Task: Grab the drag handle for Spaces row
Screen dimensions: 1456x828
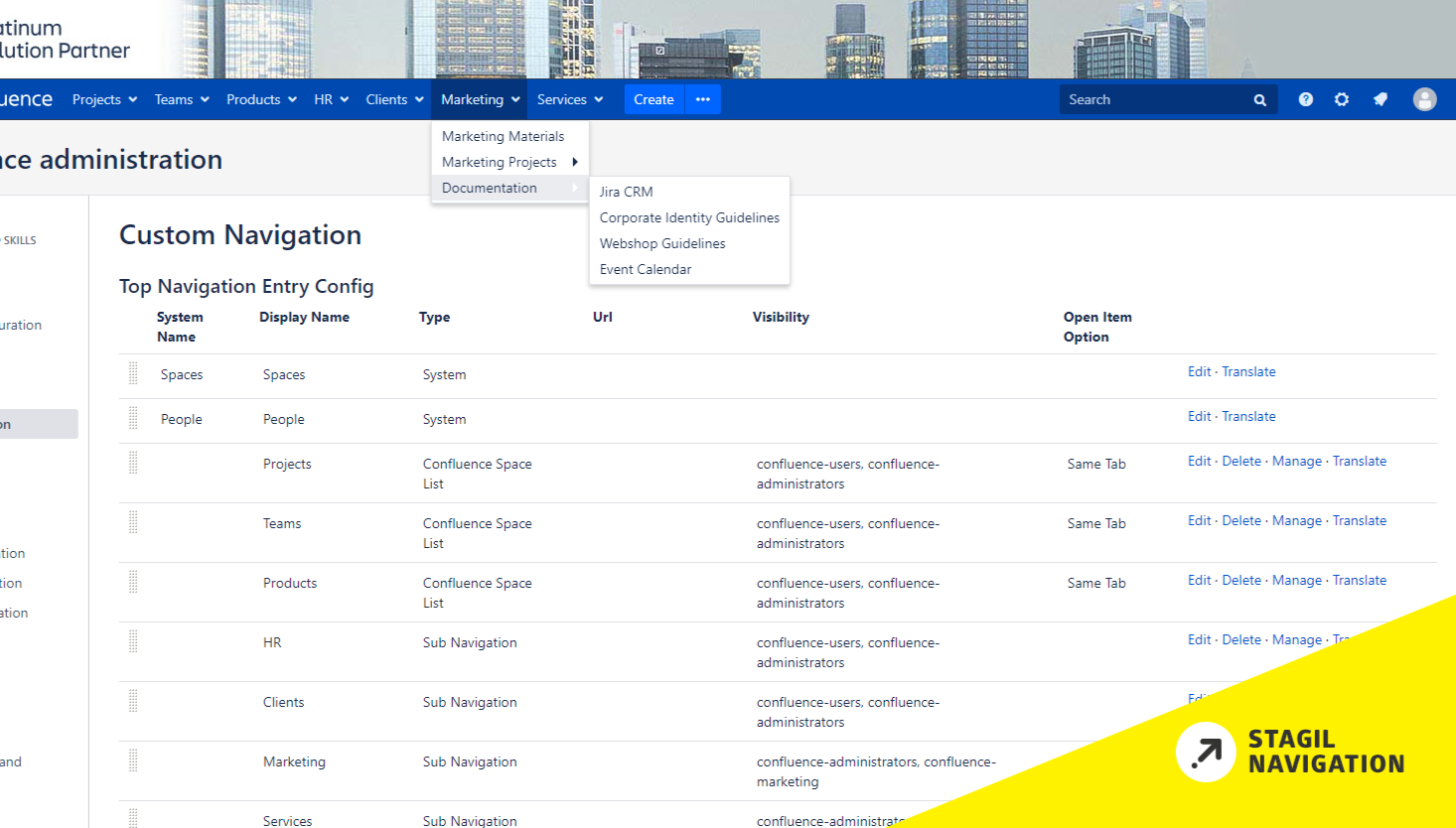Action: (x=133, y=373)
